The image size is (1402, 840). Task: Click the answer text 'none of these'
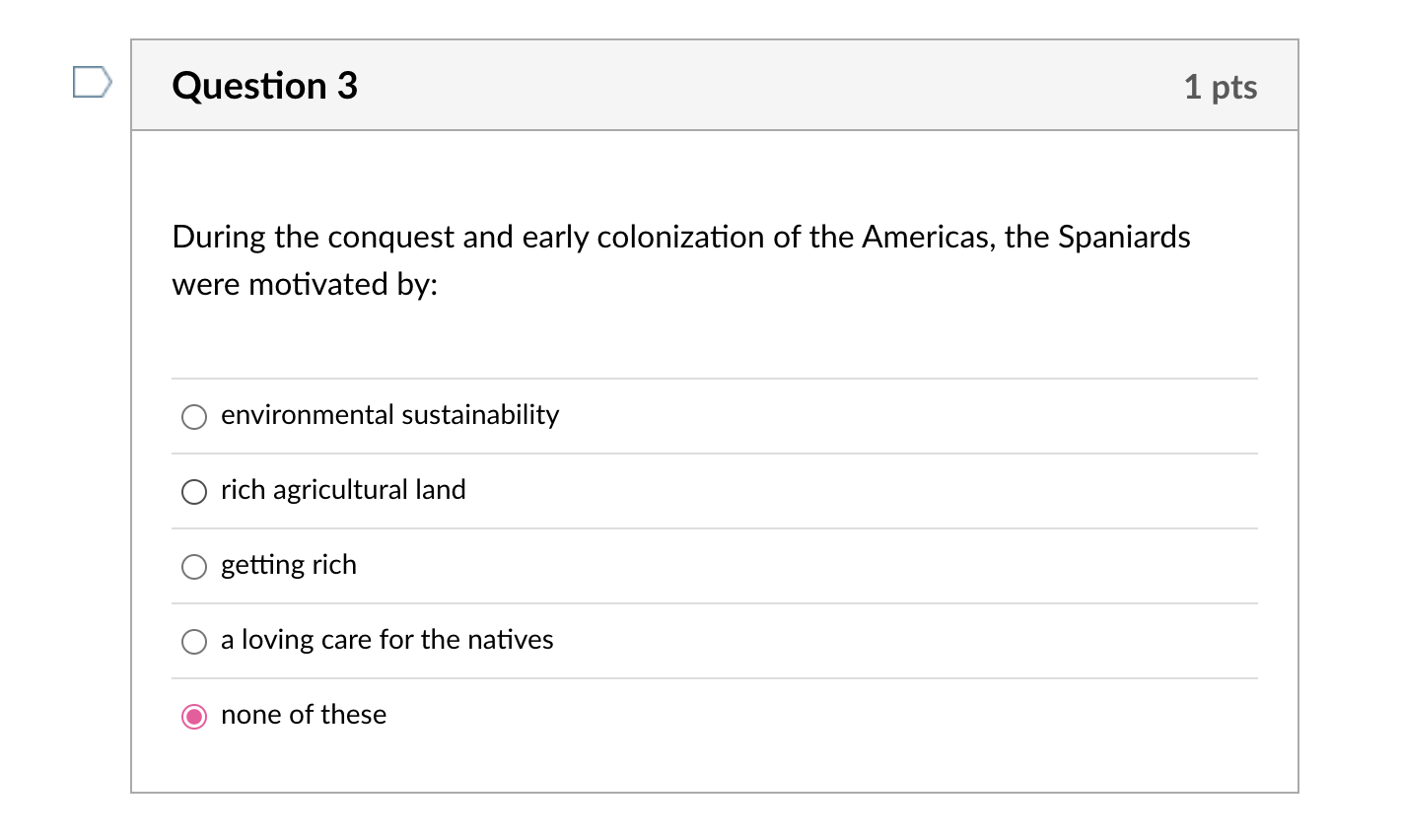click(304, 715)
